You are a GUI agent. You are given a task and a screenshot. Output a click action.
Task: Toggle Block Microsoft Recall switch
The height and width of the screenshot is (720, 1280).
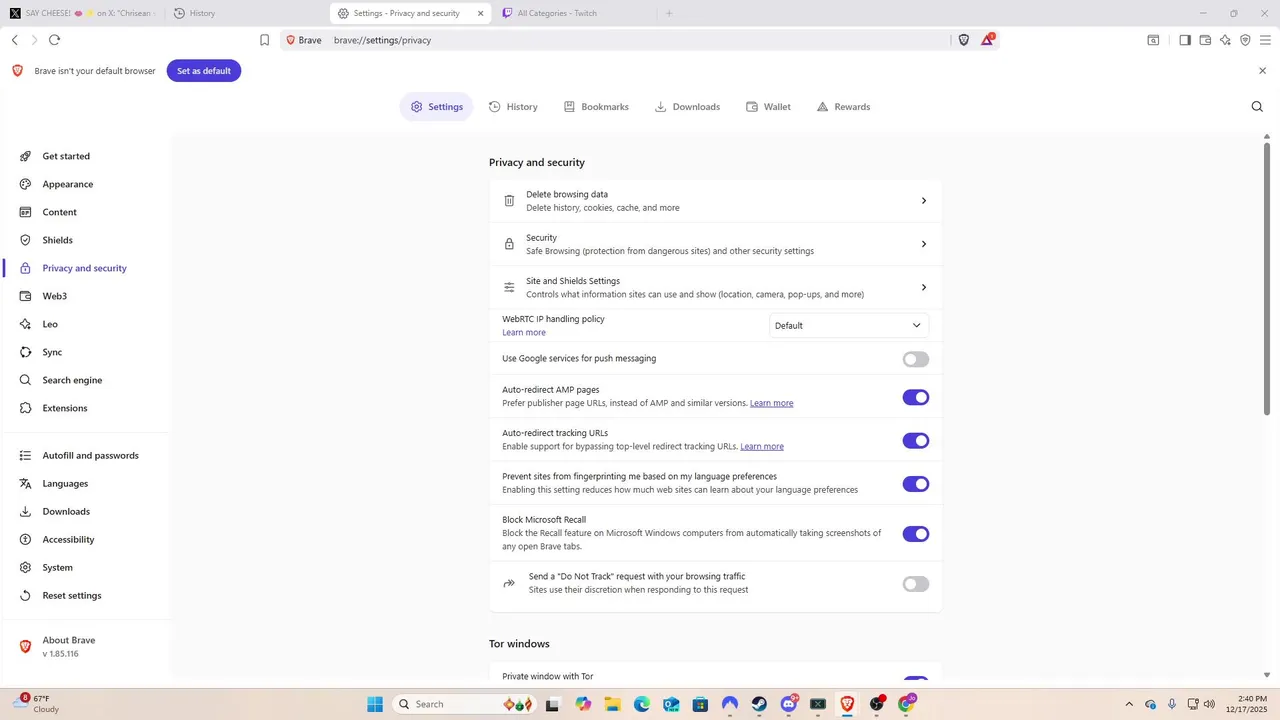coord(915,534)
